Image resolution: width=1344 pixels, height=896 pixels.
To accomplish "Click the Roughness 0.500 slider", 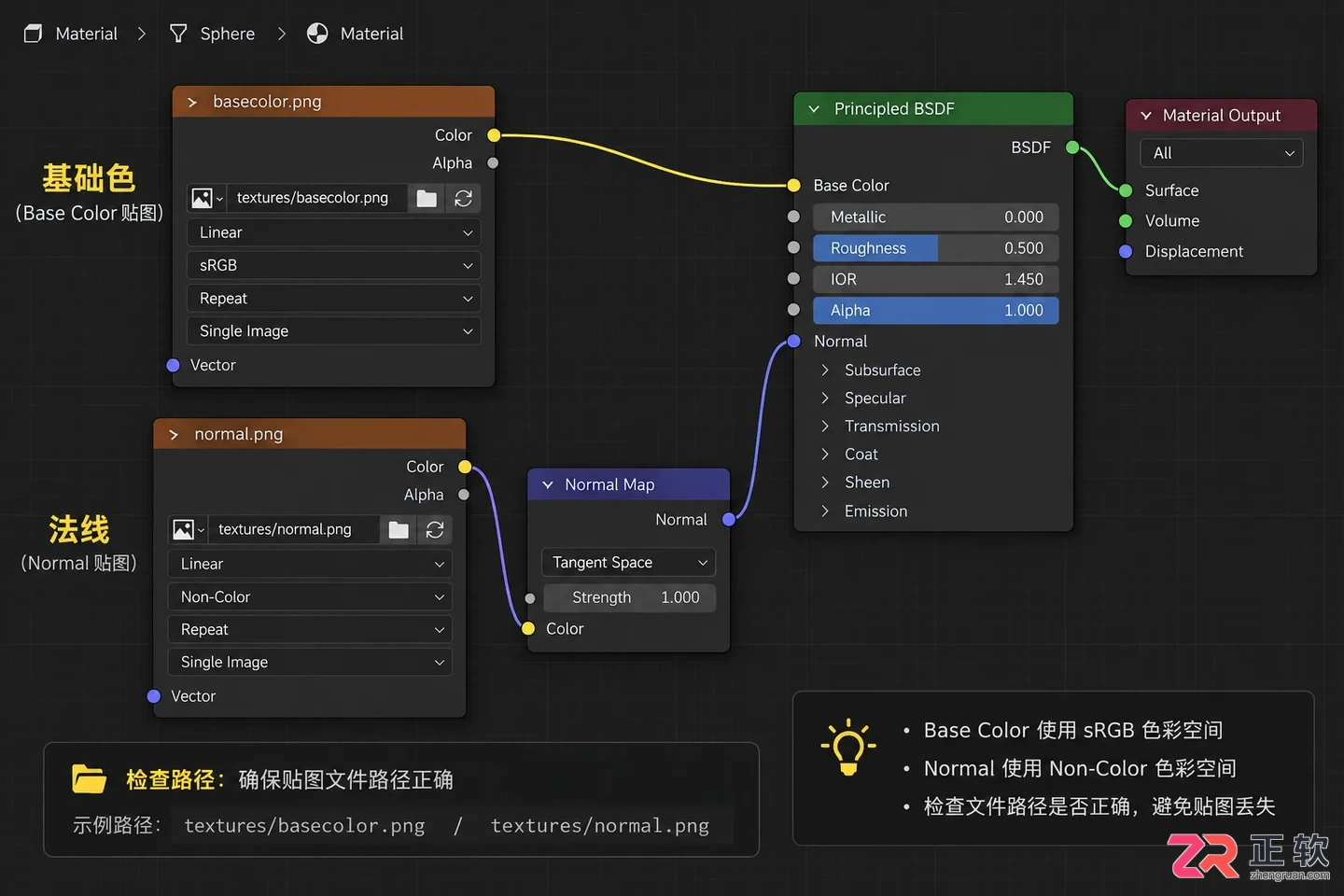I will point(935,248).
